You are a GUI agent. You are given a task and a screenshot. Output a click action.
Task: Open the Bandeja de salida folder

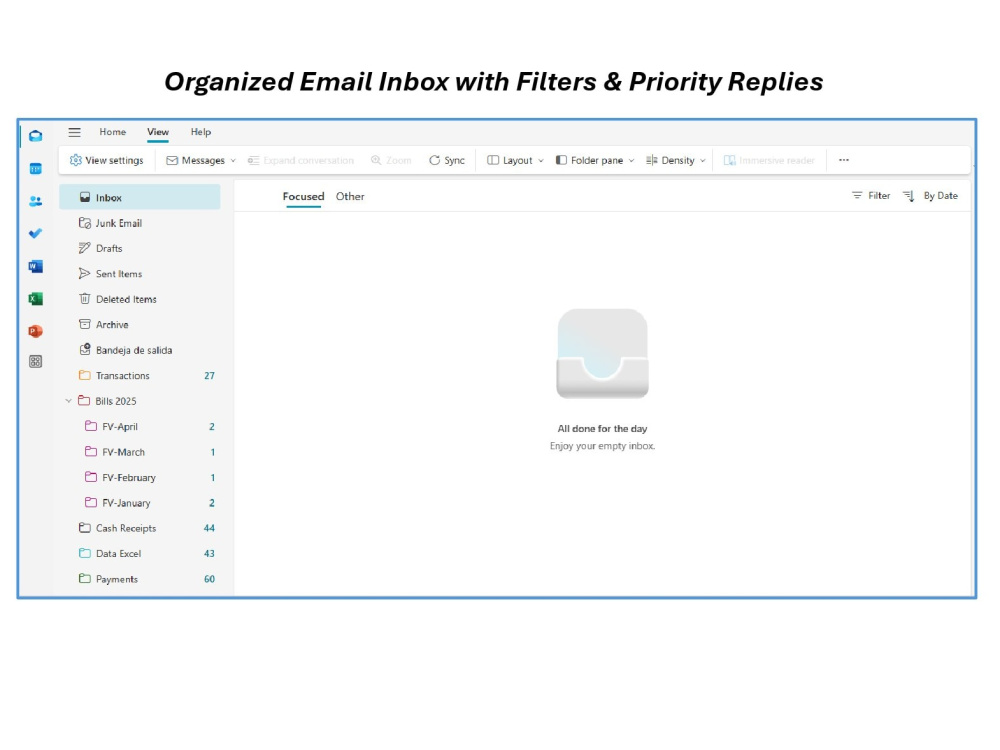click(x=140, y=350)
